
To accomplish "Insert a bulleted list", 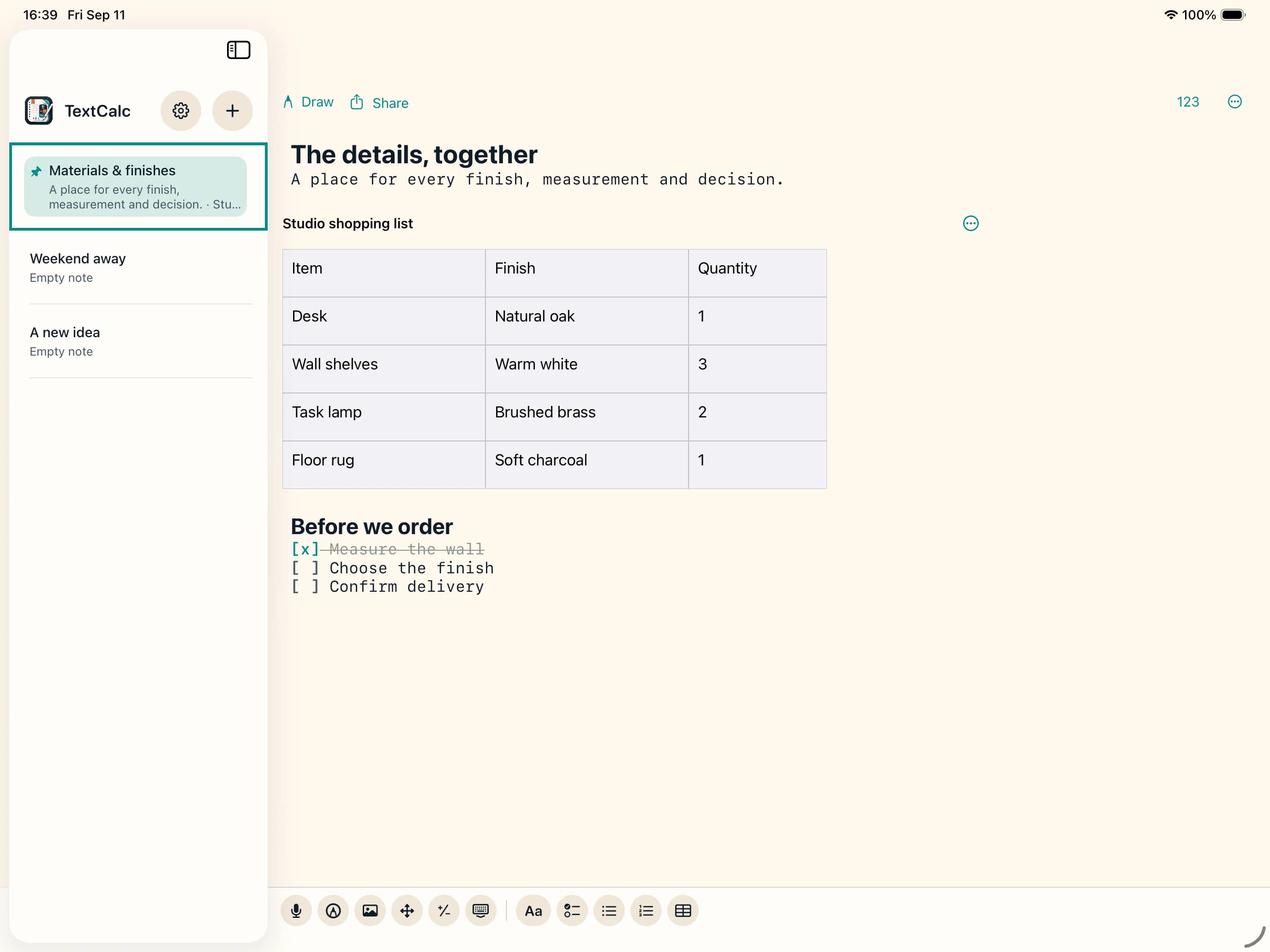I will (x=609, y=910).
